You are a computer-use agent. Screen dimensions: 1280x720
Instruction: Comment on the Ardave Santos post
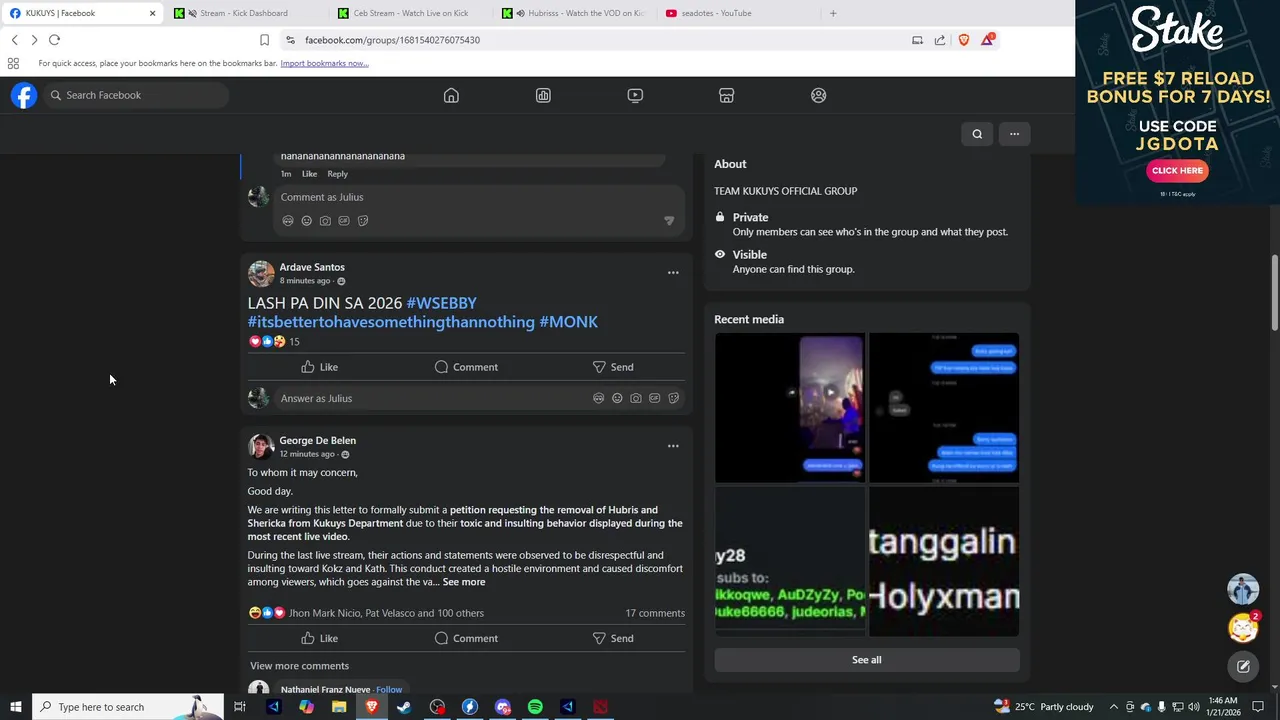(466, 367)
